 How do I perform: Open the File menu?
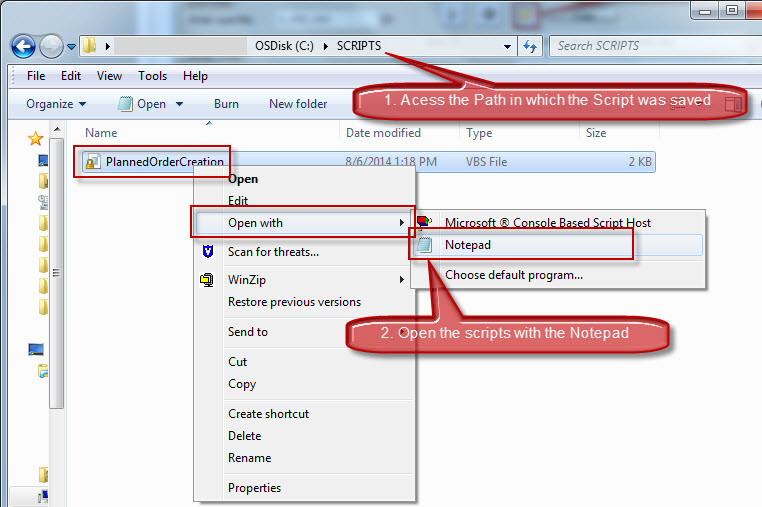(x=36, y=76)
